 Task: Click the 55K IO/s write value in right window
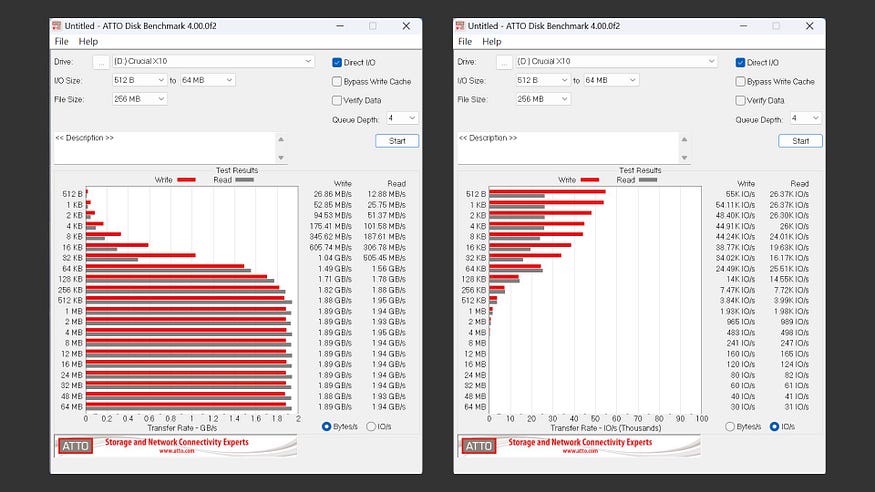coord(740,194)
